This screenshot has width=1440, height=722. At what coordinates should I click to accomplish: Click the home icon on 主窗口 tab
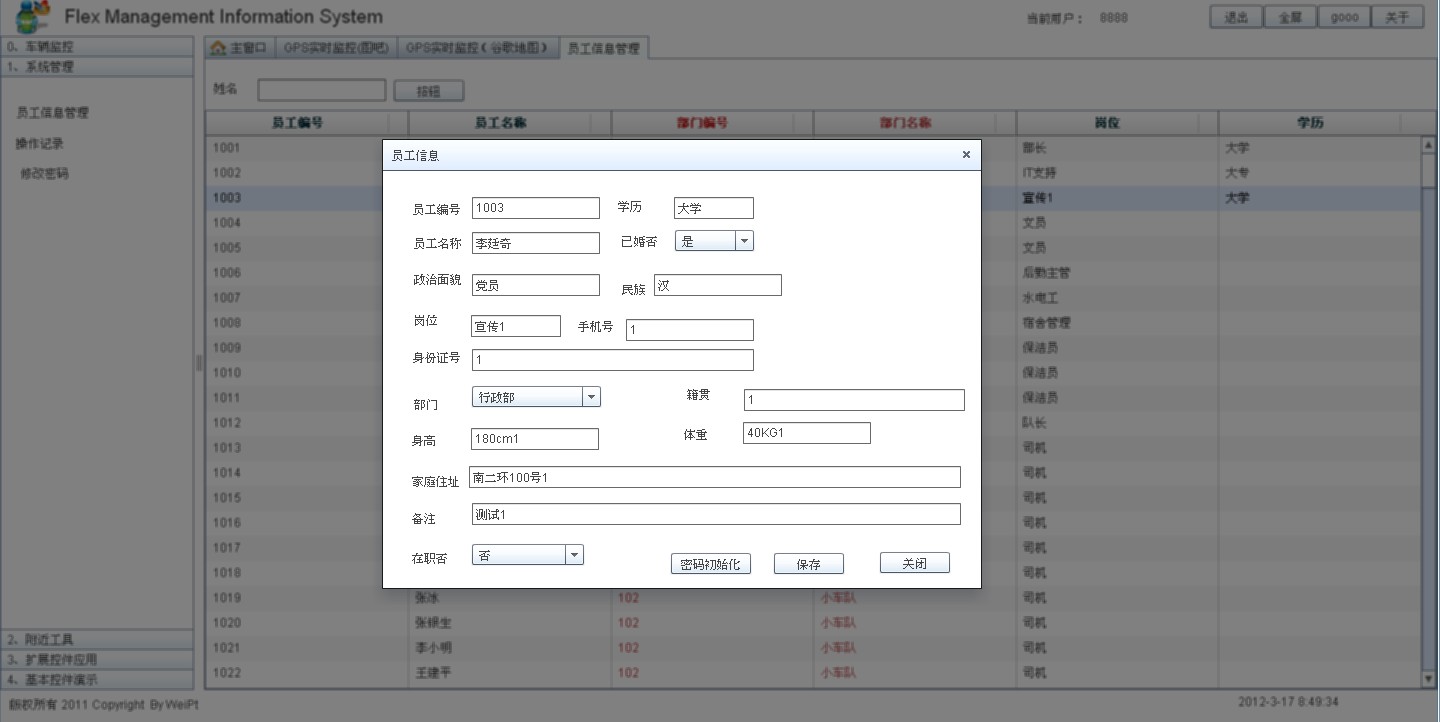pos(218,48)
